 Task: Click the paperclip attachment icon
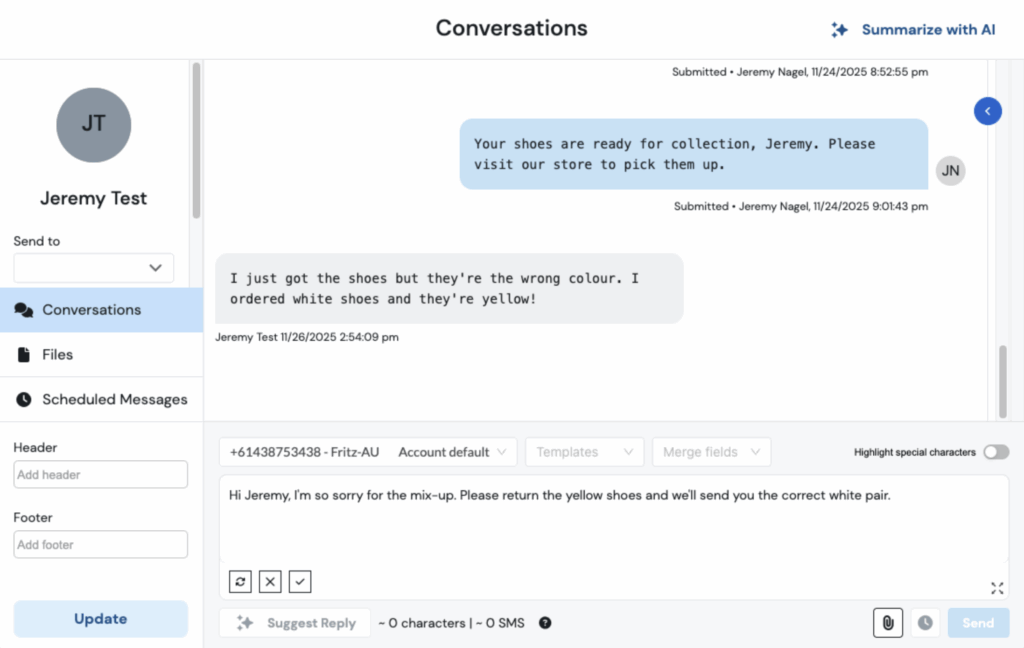(x=887, y=623)
